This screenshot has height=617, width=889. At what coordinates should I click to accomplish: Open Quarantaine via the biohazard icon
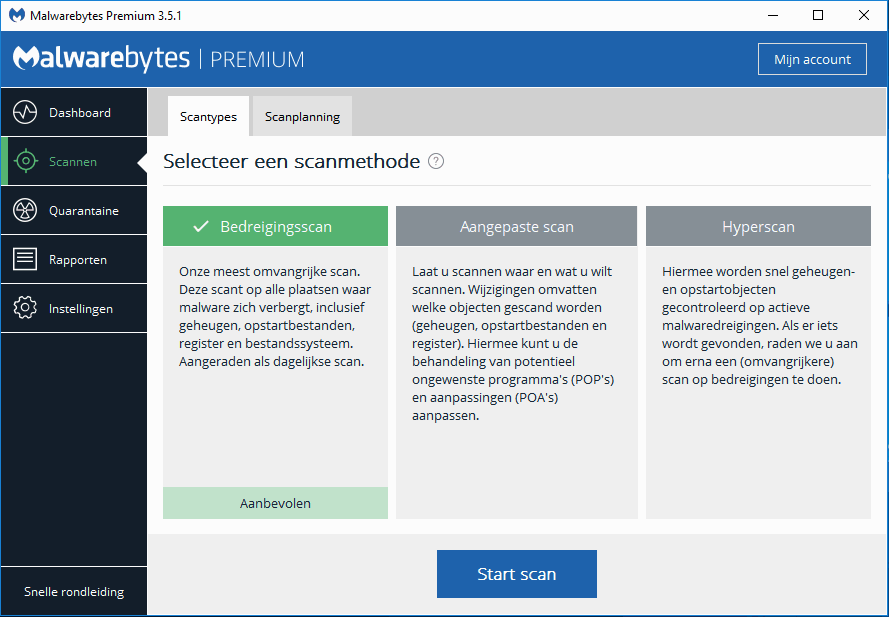25,211
